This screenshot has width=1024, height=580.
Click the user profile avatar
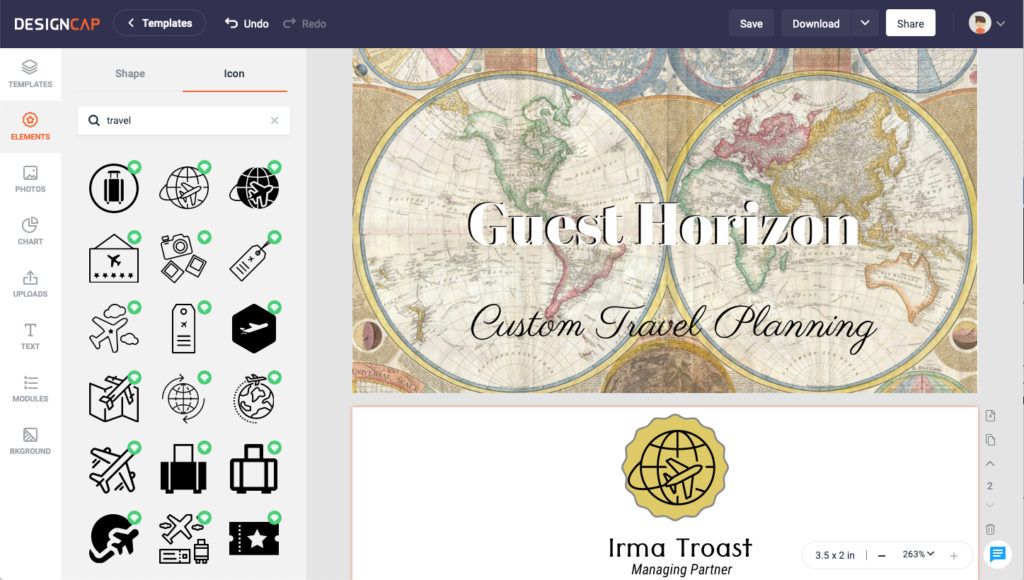tap(980, 23)
